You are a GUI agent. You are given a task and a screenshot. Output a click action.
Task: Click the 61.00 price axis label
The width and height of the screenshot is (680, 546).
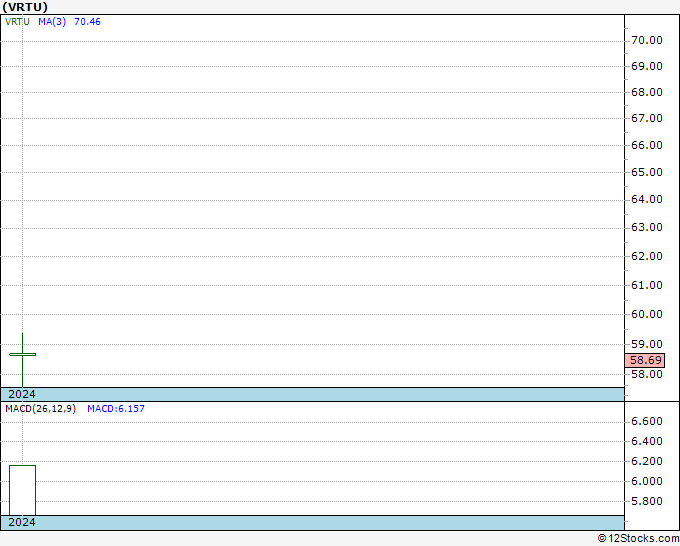(x=647, y=285)
